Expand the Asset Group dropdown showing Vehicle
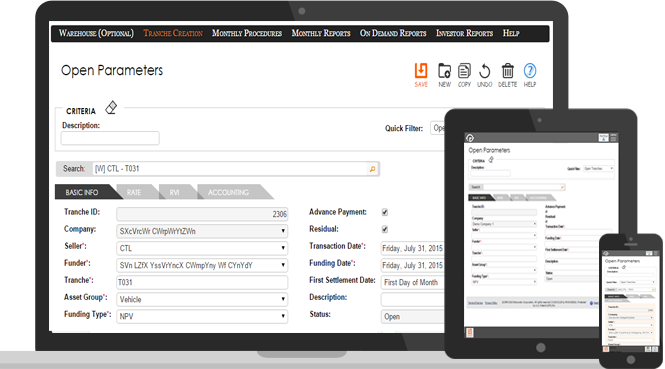 (202, 299)
